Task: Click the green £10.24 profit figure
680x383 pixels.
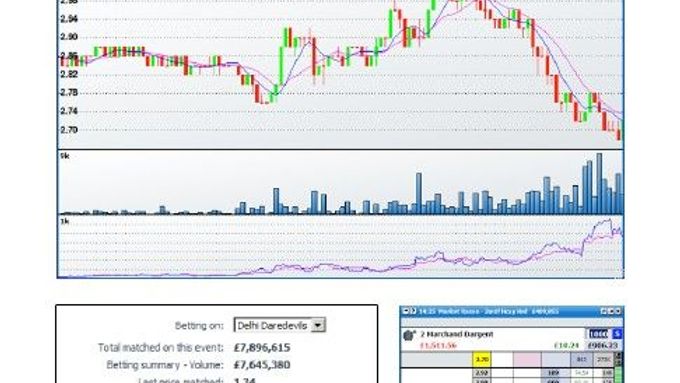Action: pos(566,346)
